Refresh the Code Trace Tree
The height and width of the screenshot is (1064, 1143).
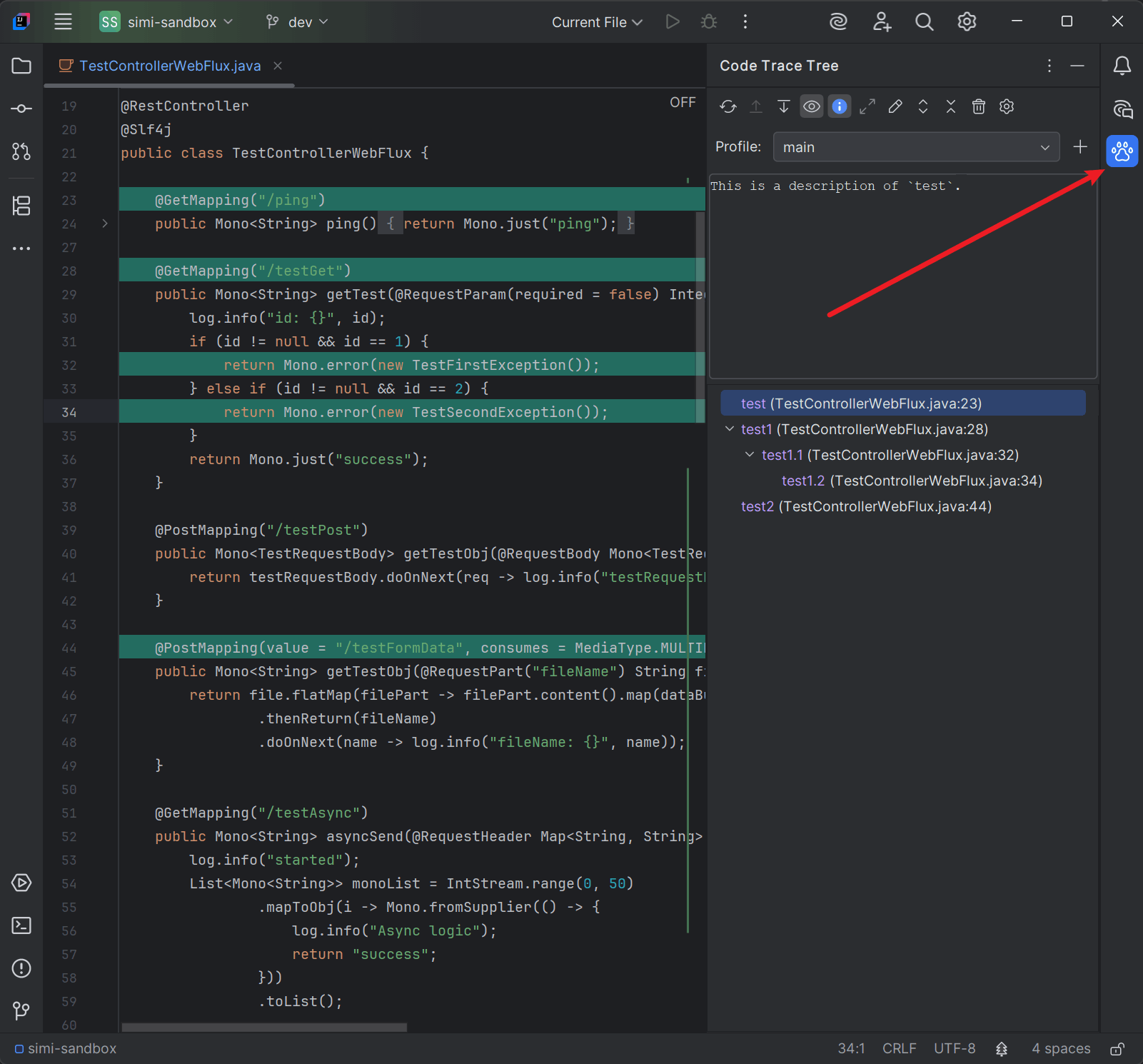pyautogui.click(x=728, y=106)
